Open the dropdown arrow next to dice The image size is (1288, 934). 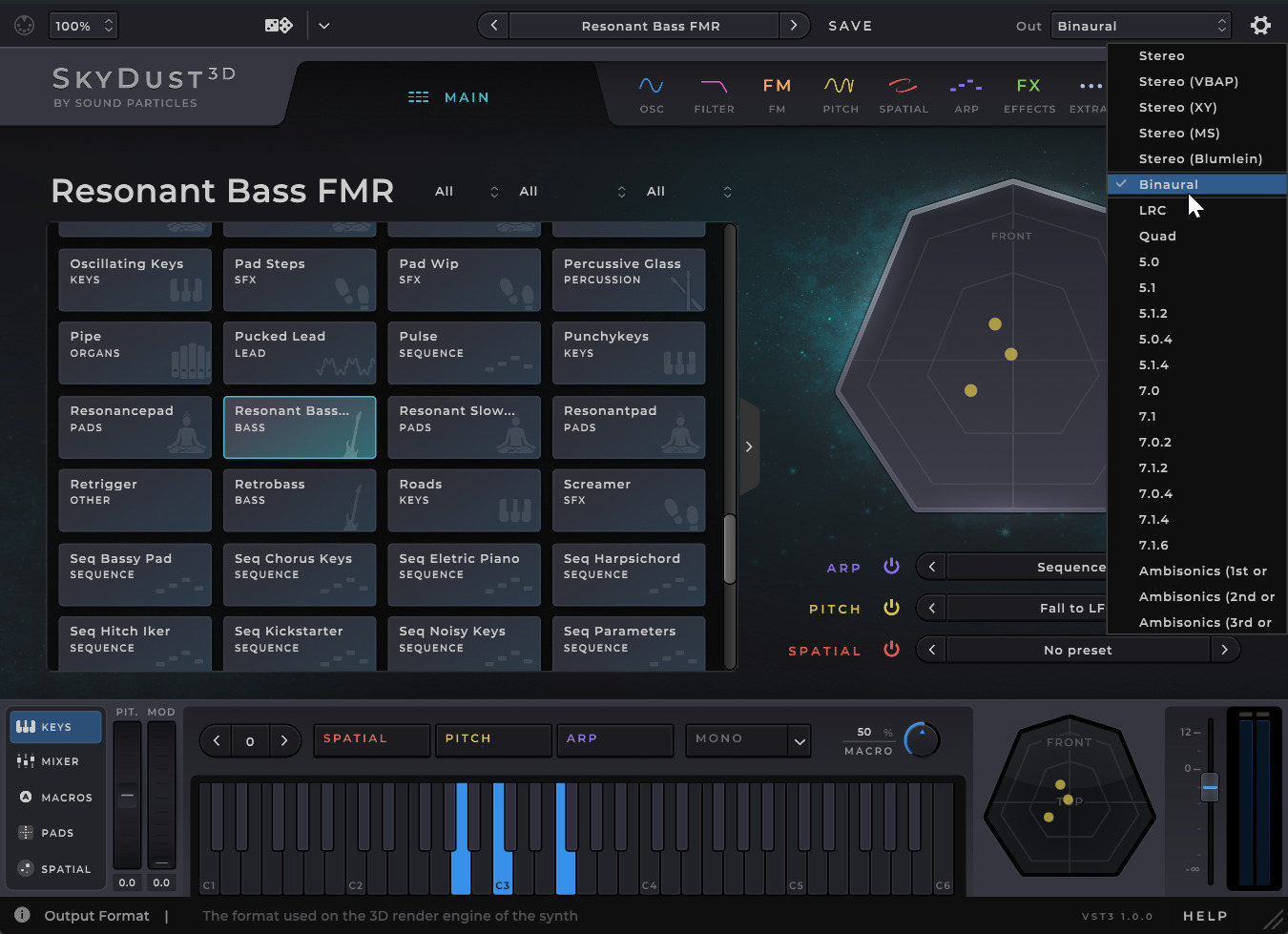click(x=324, y=26)
